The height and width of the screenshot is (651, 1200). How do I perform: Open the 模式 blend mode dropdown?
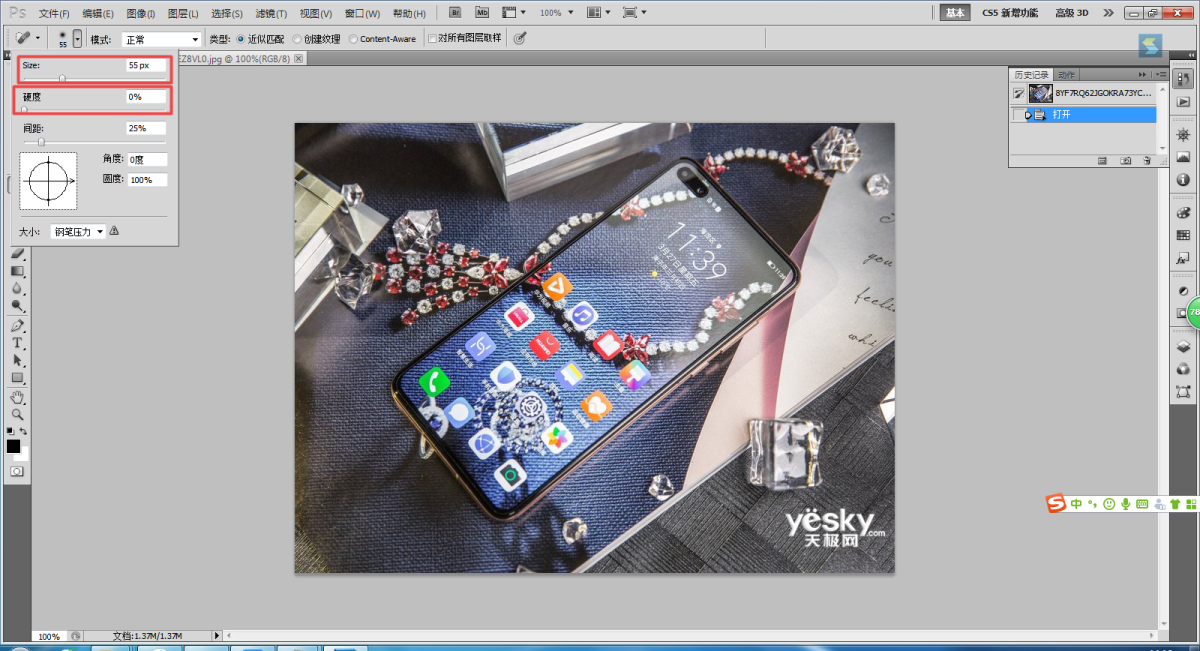161,39
